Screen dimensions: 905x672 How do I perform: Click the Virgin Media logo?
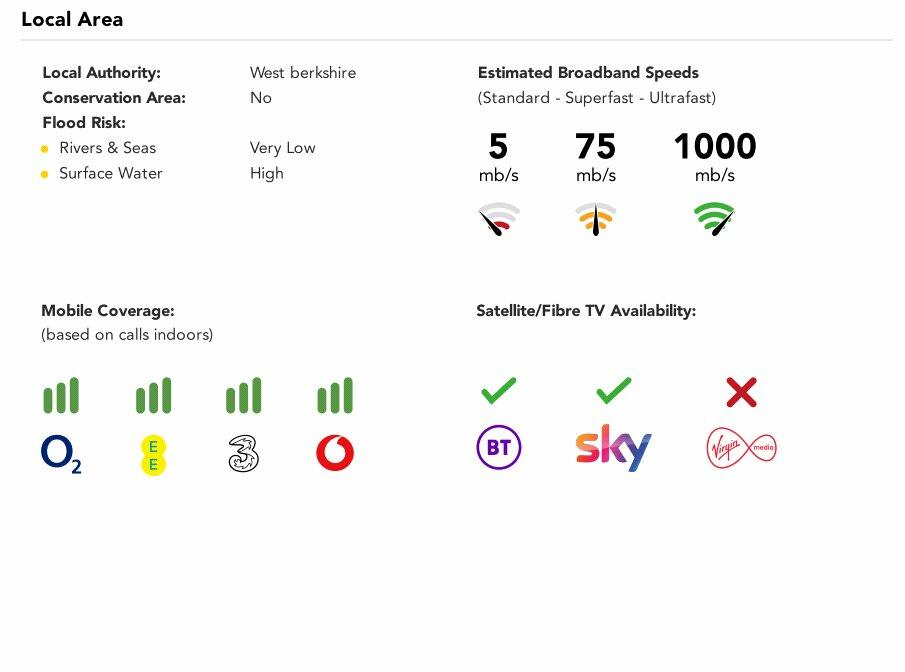point(741,448)
